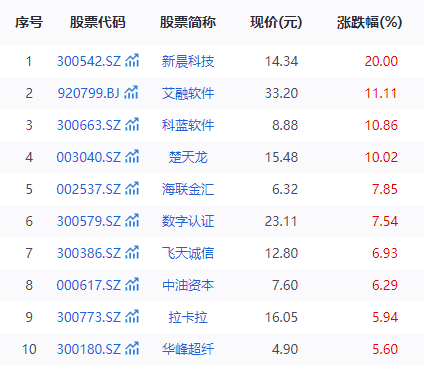Open stock name link 新晨科技
Image resolution: width=424 pixels, height=369 pixels.
tap(188, 61)
